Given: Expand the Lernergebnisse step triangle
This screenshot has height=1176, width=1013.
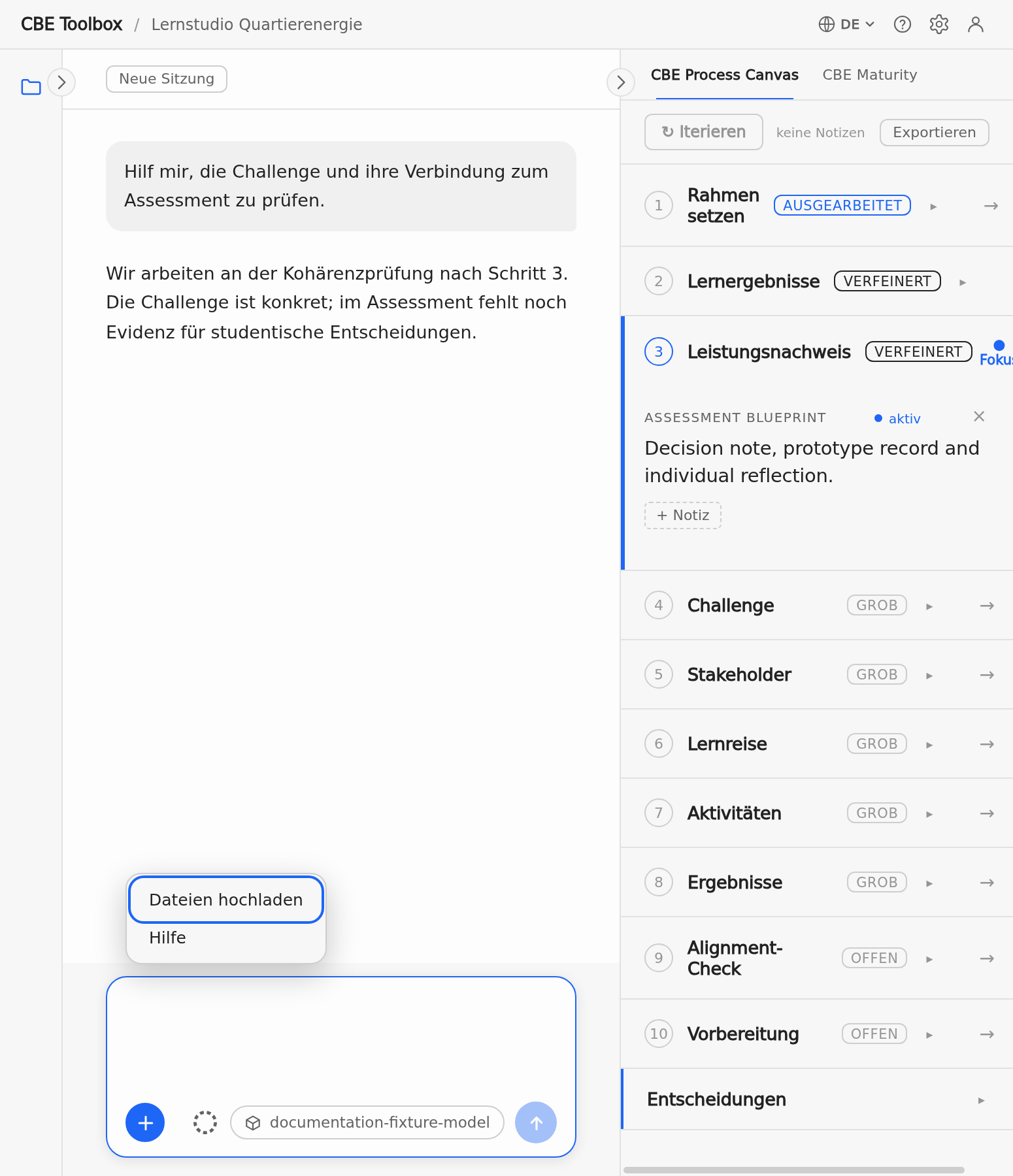Looking at the screenshot, I should [x=962, y=282].
